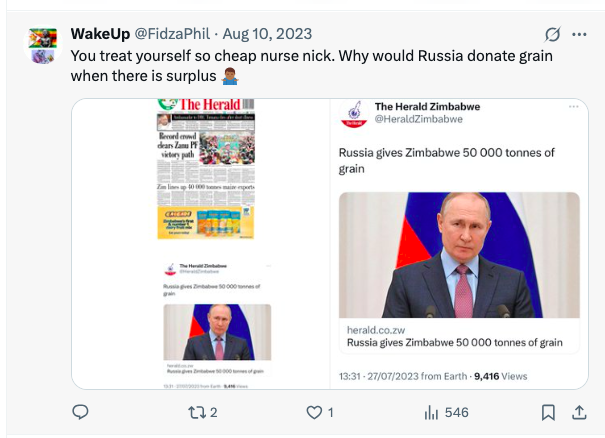Open the tweet's three-dot more menu
The image size is (605, 438).
pyautogui.click(x=579, y=34)
